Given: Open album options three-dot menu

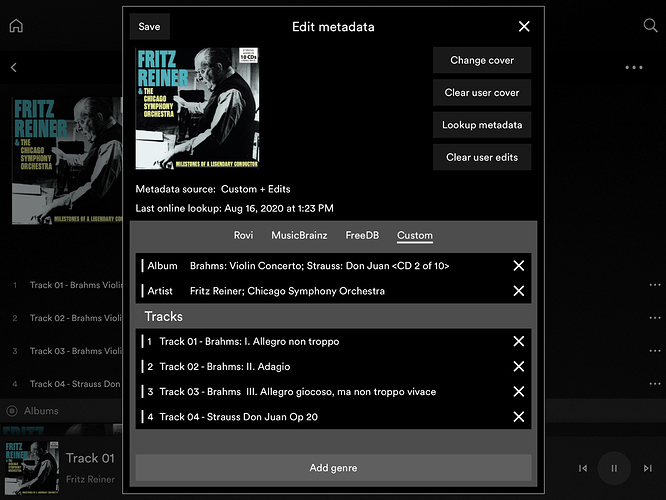Looking at the screenshot, I should point(634,67).
